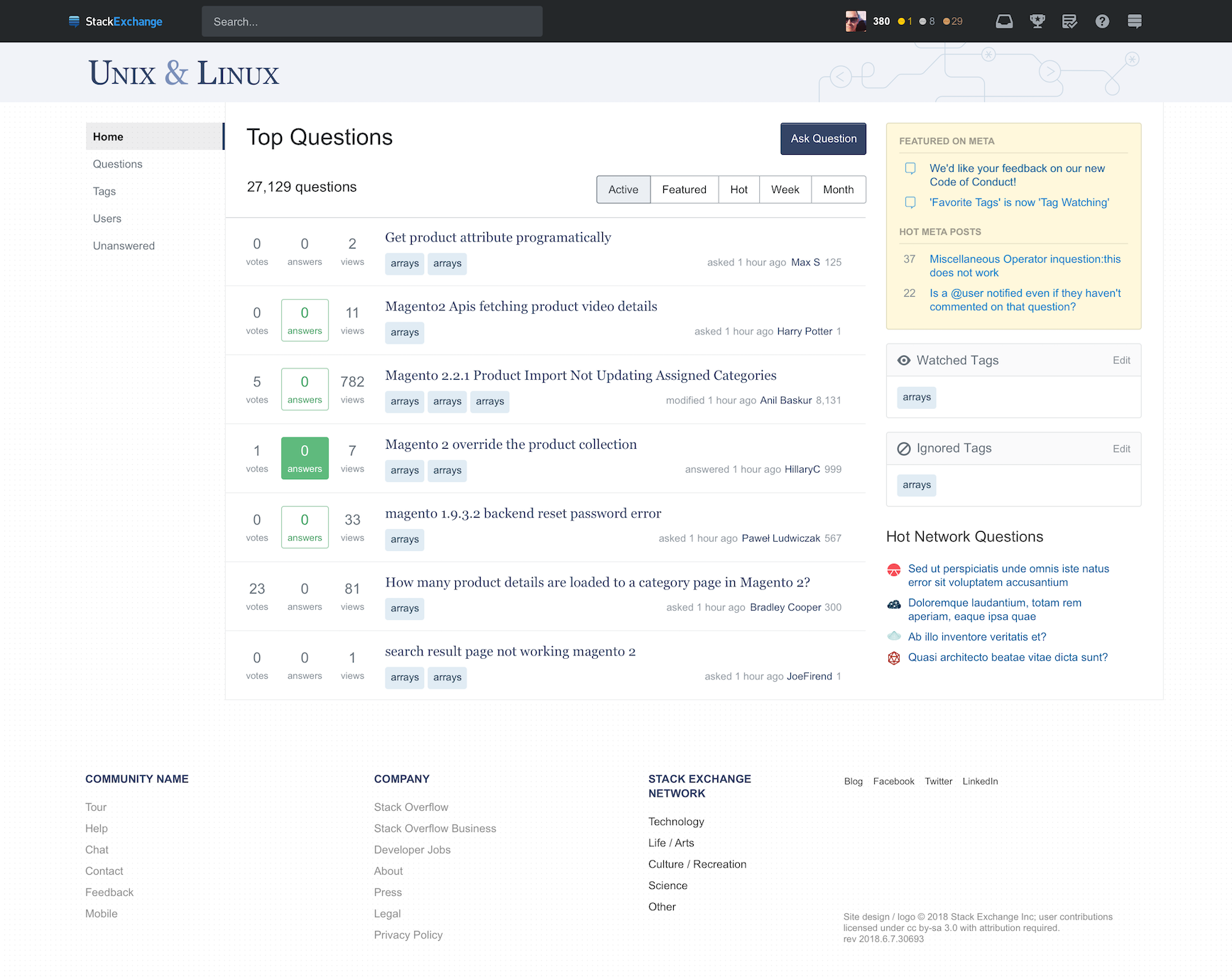Click the red site icon beside 'Sed ut perspiciatis'
The image size is (1232, 977).
[894, 569]
